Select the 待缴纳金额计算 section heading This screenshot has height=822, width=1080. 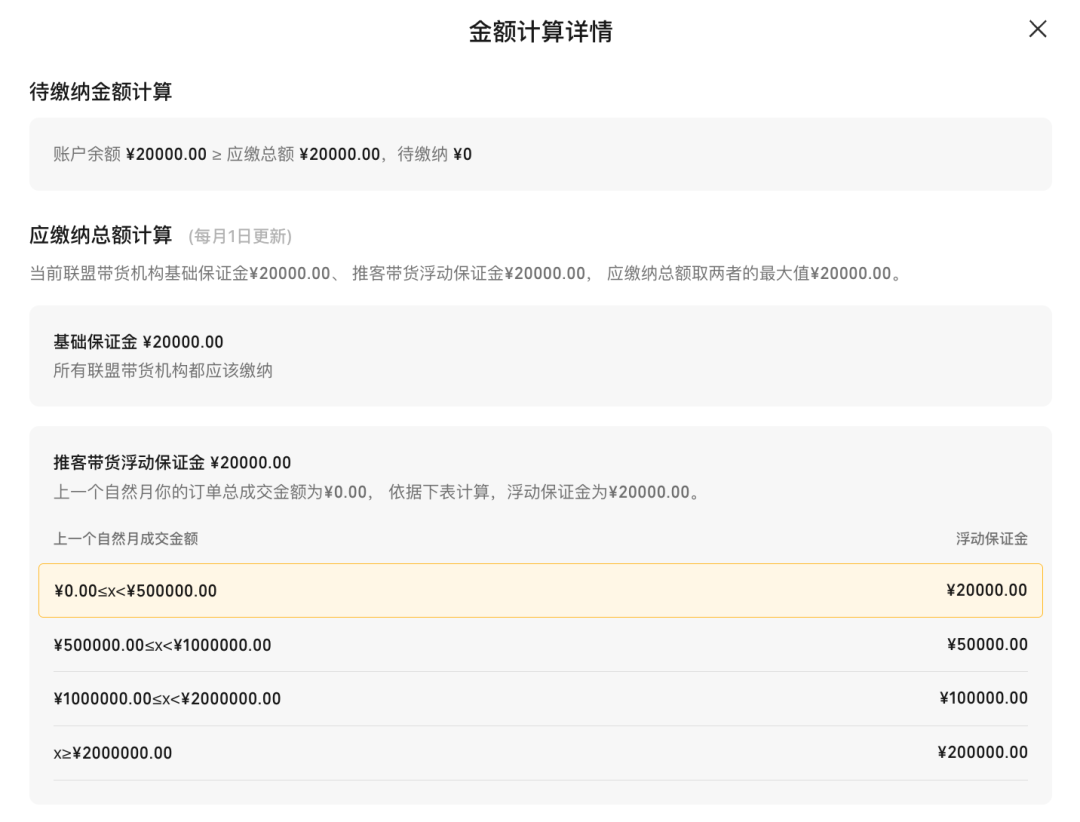click(101, 92)
